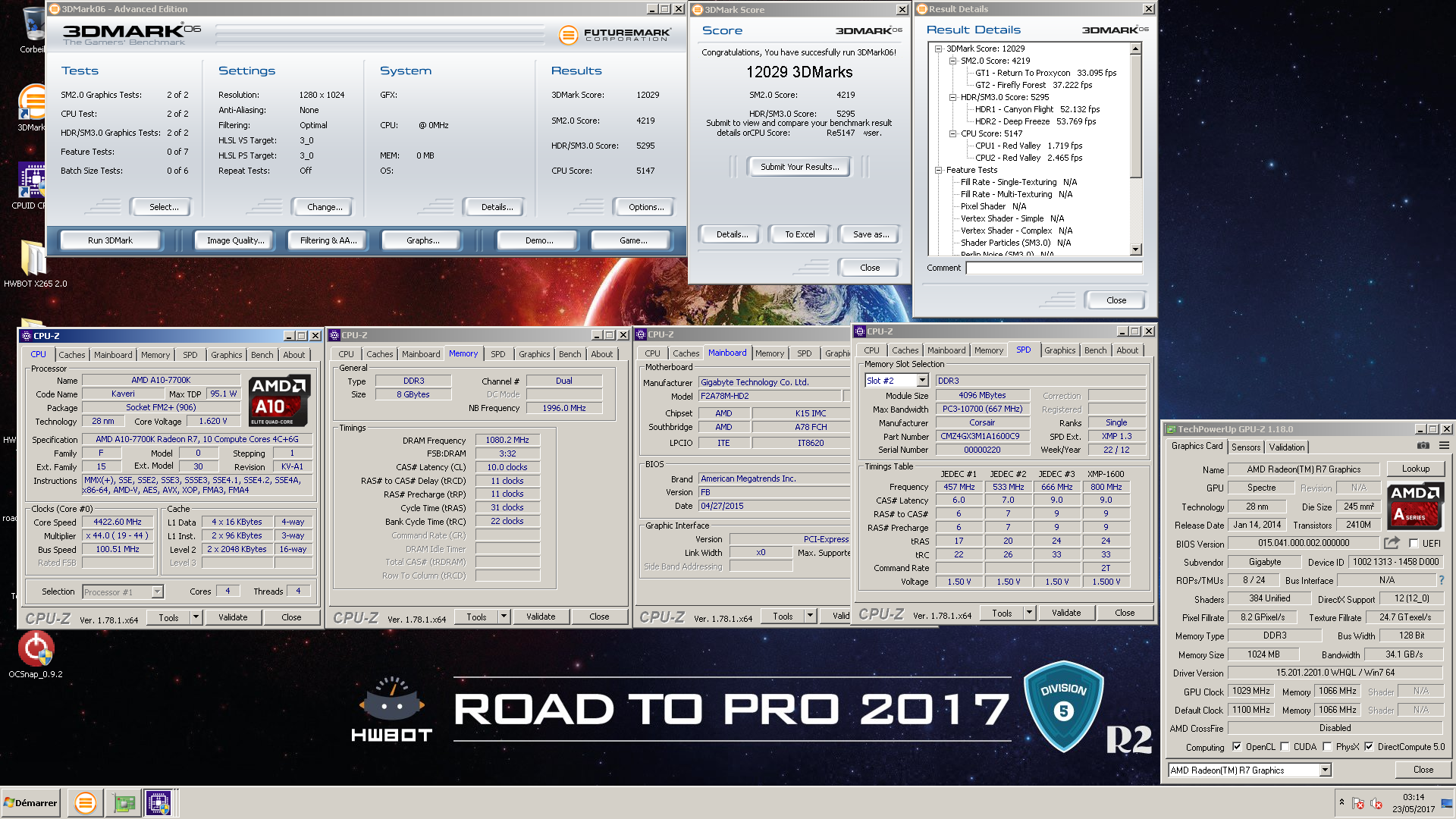
Task: Click the To Excel button
Action: tap(799, 234)
